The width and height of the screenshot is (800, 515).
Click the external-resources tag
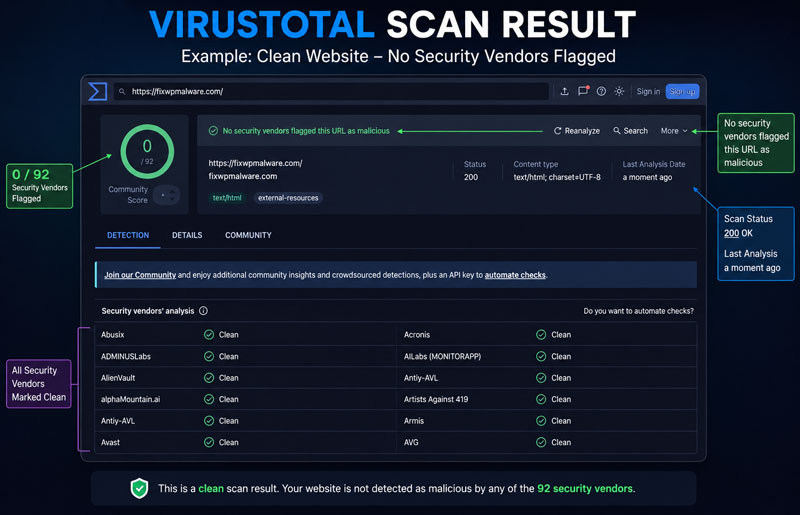[x=288, y=198]
